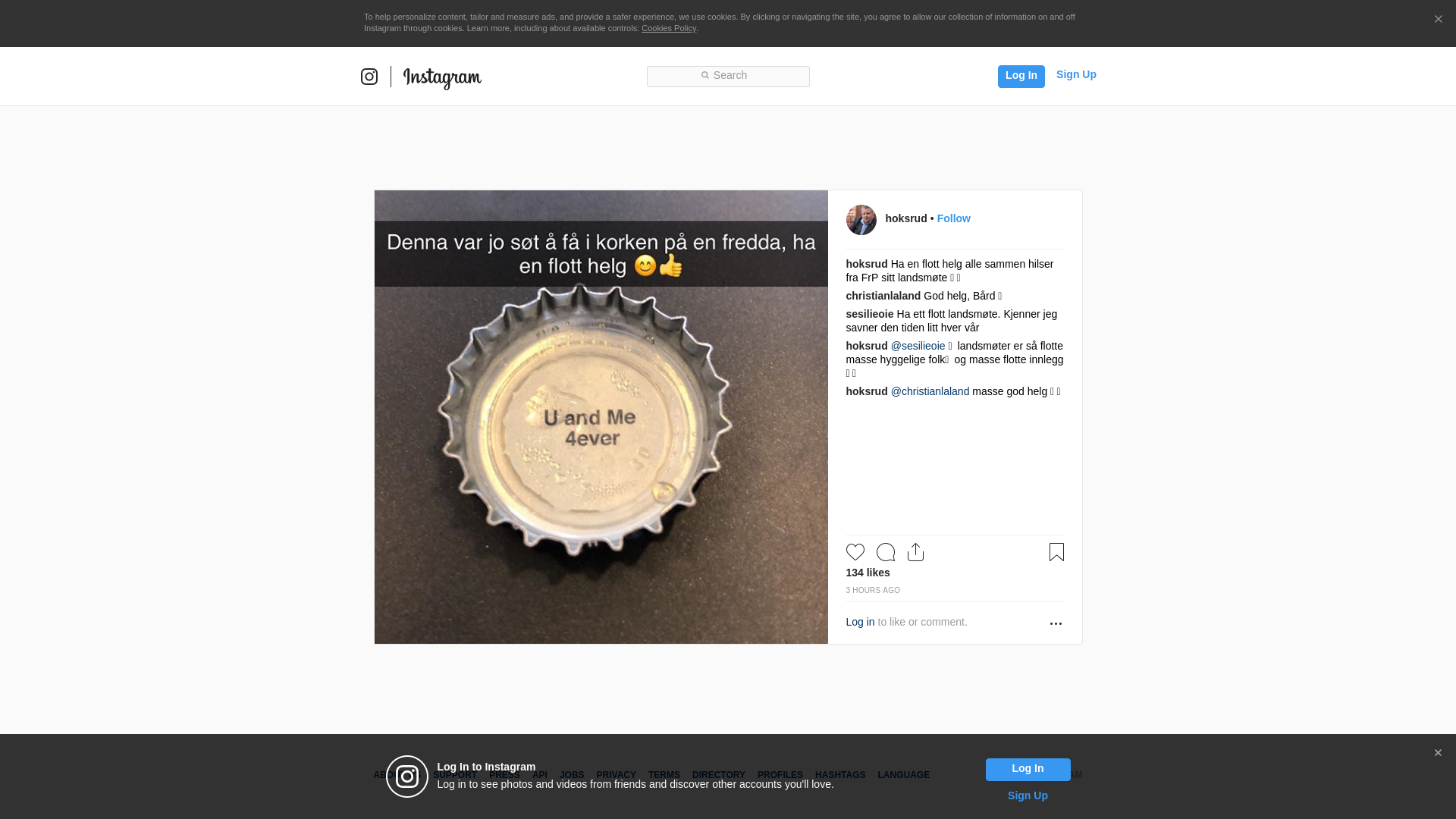Open the PROFILES footer link
The image size is (1456, 819).
point(780,775)
